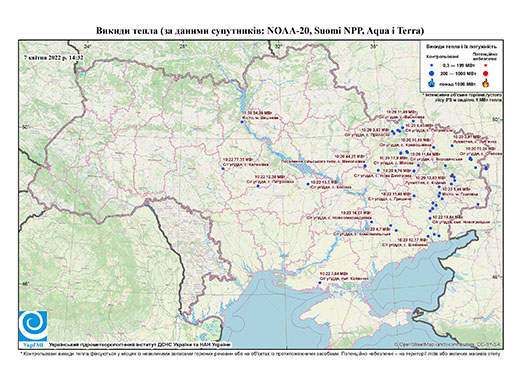Click the 2022 date timestamp label
520x368 pixels.
click(x=53, y=57)
